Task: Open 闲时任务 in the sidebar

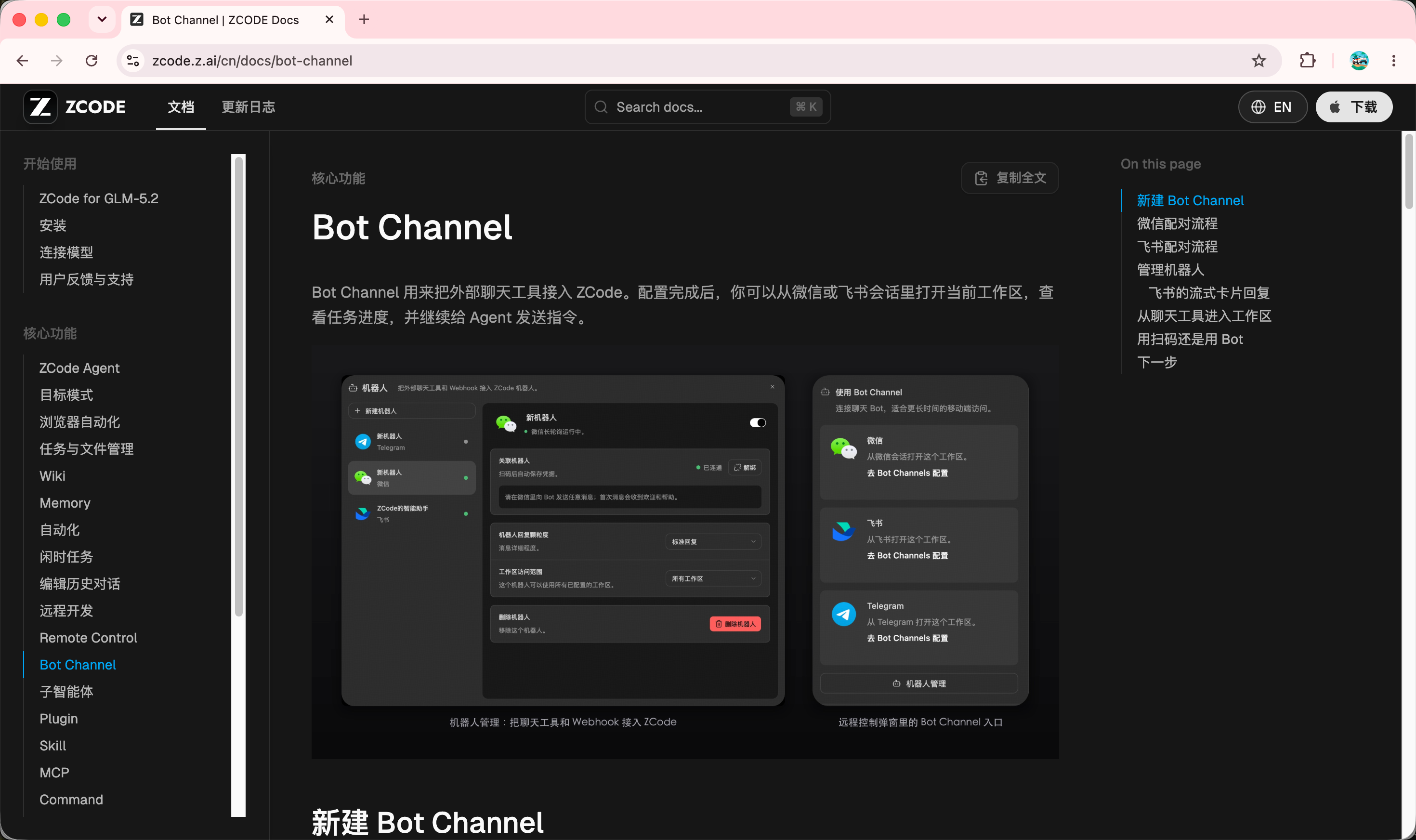Action: (x=66, y=557)
